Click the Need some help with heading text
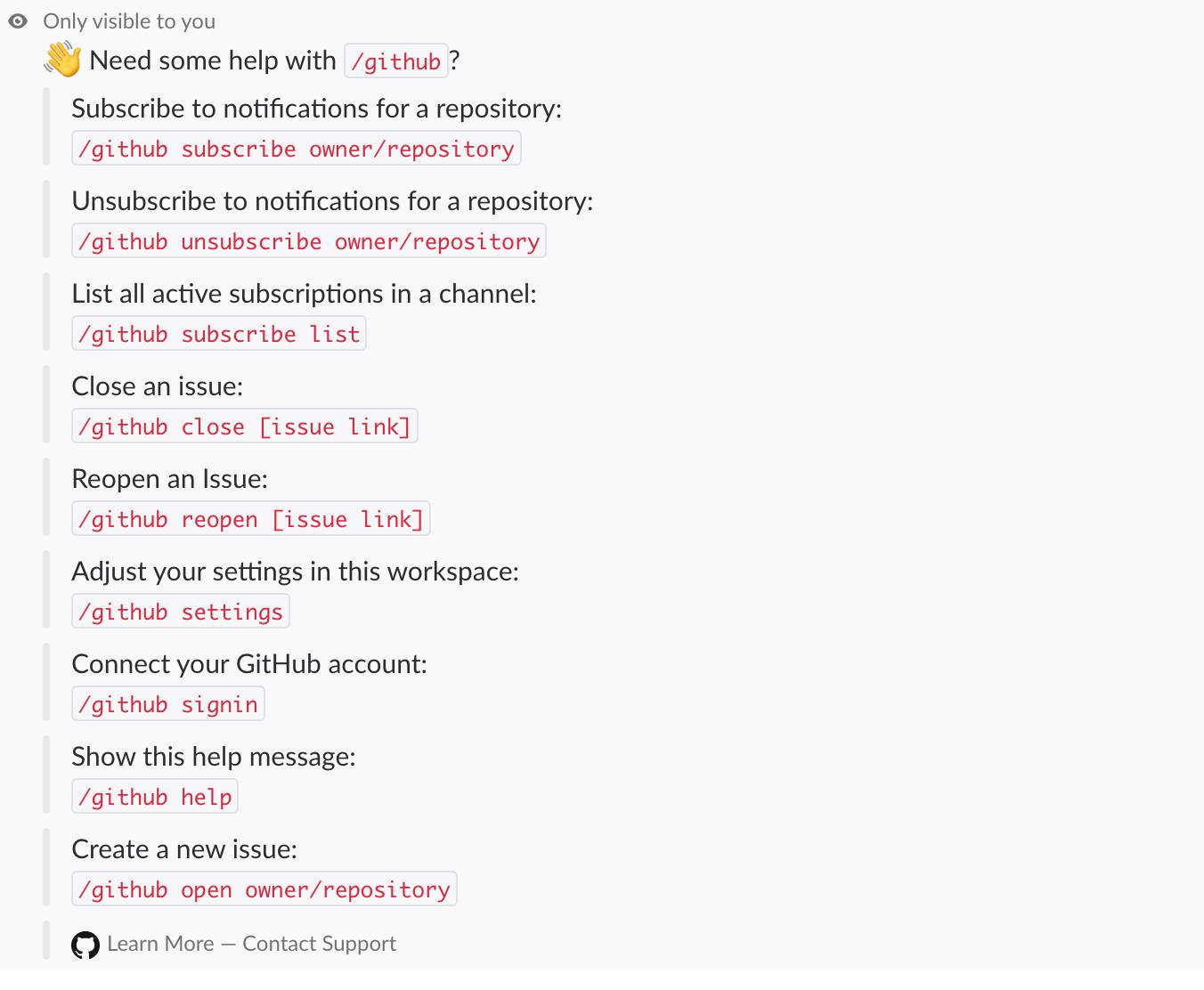The width and height of the screenshot is (1204, 990). [213, 61]
